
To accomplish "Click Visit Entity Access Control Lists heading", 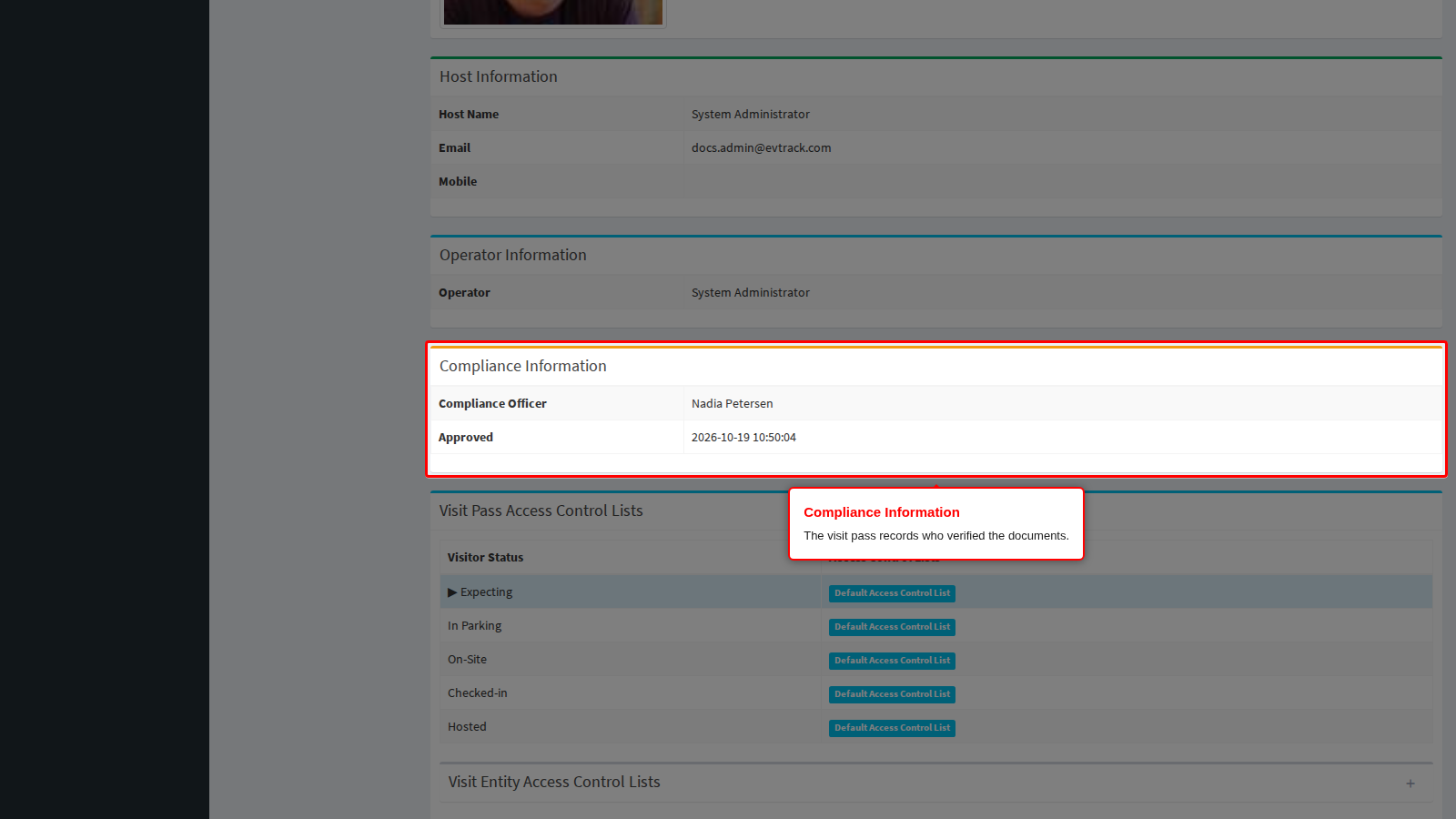I will (553, 782).
